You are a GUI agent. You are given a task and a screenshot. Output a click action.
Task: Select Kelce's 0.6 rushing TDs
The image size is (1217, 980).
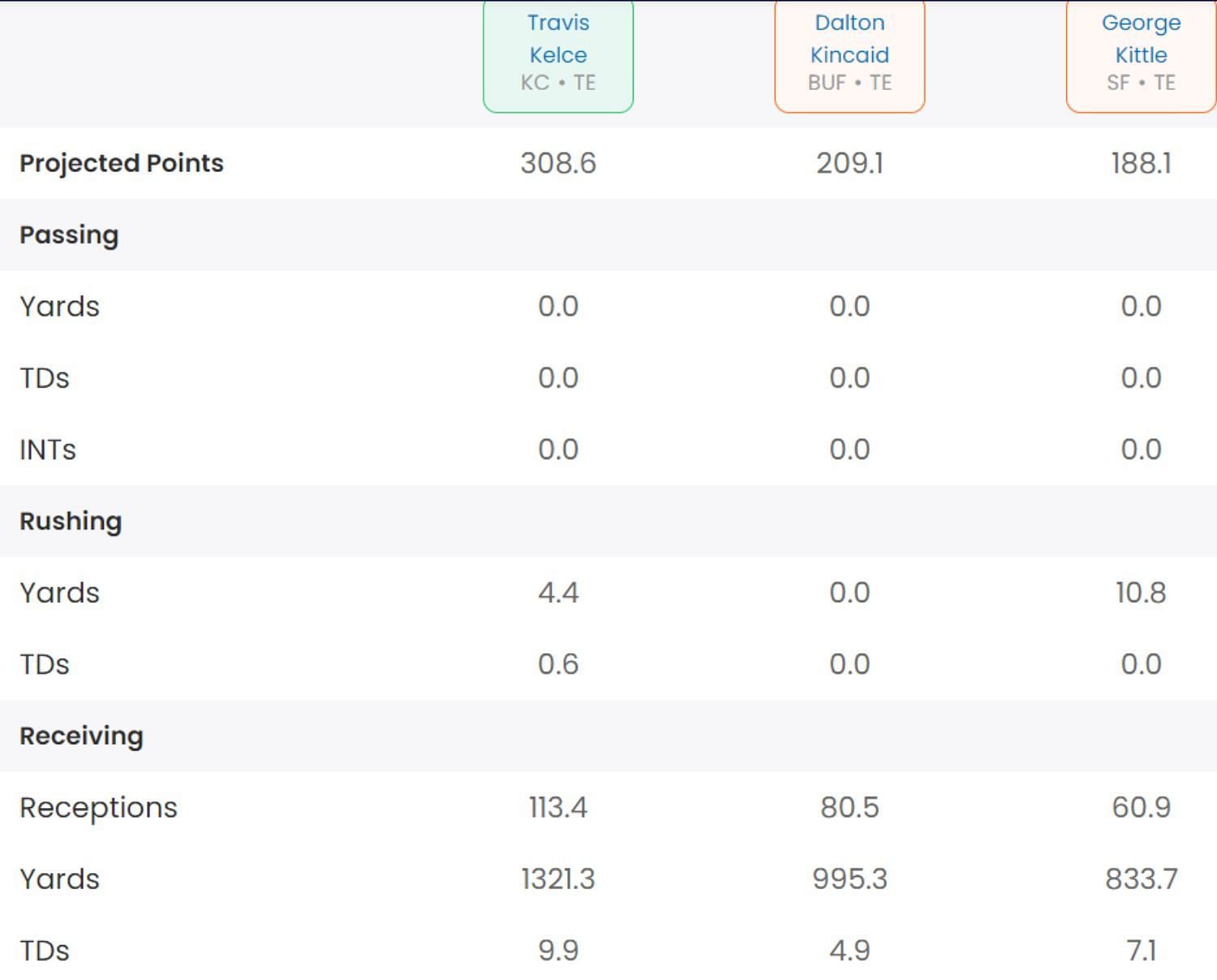pos(558,664)
